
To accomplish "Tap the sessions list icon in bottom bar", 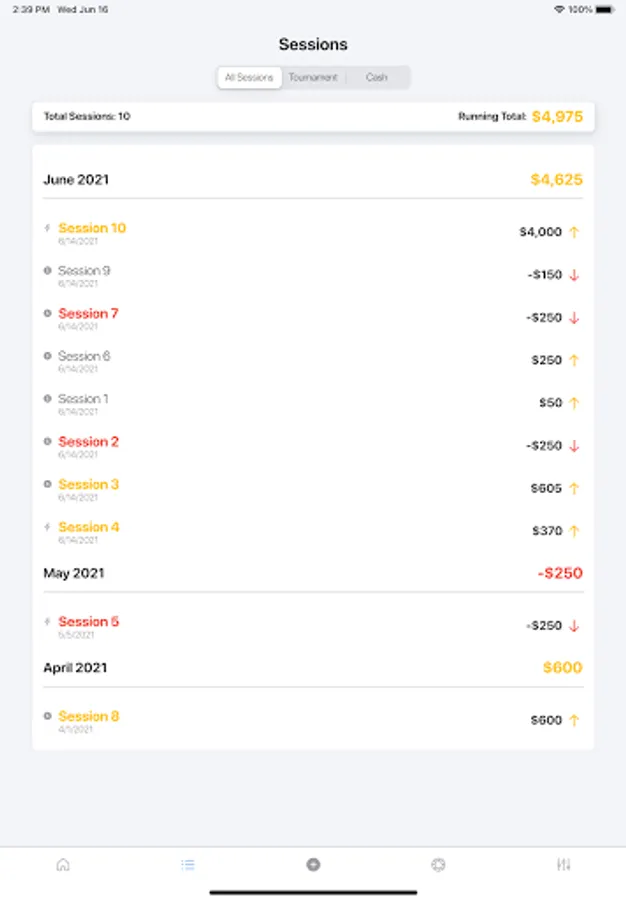I will (188, 865).
